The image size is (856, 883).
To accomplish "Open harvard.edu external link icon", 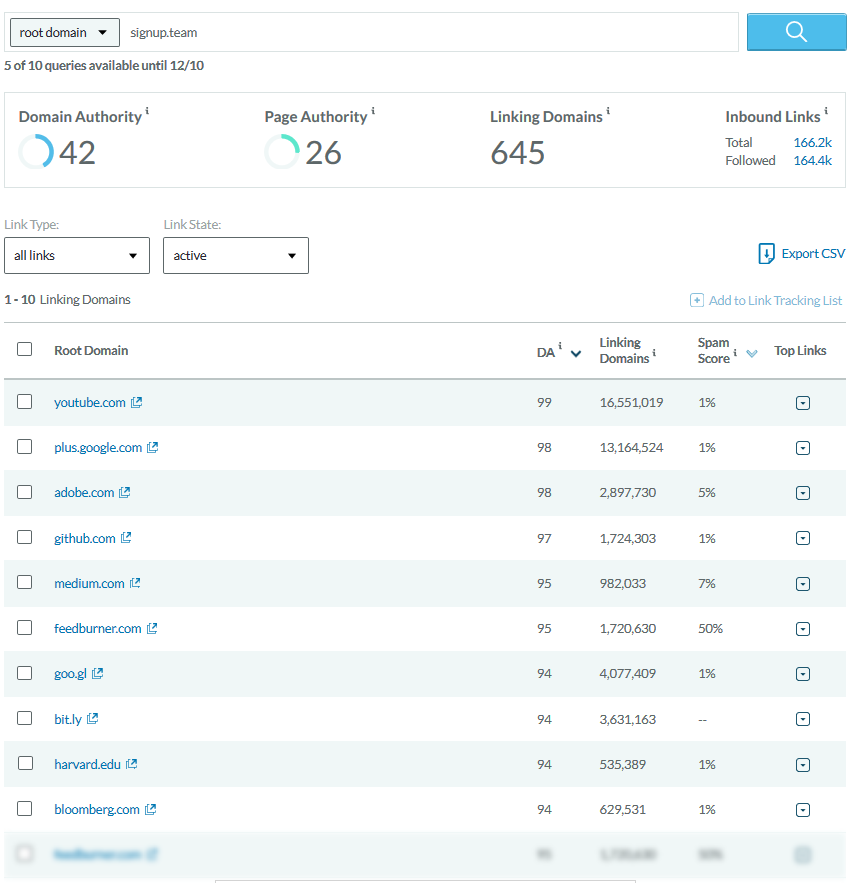I will 132,764.
